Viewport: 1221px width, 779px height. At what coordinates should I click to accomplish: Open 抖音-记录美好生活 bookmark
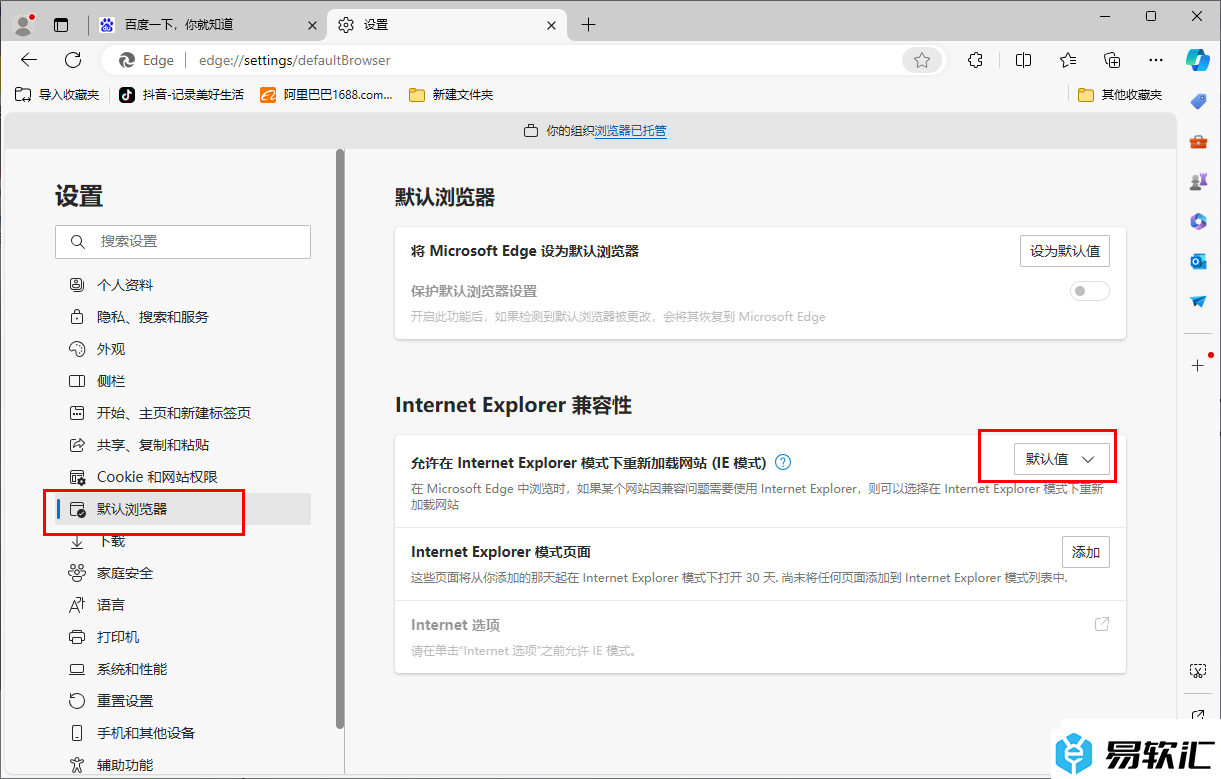[x=181, y=95]
